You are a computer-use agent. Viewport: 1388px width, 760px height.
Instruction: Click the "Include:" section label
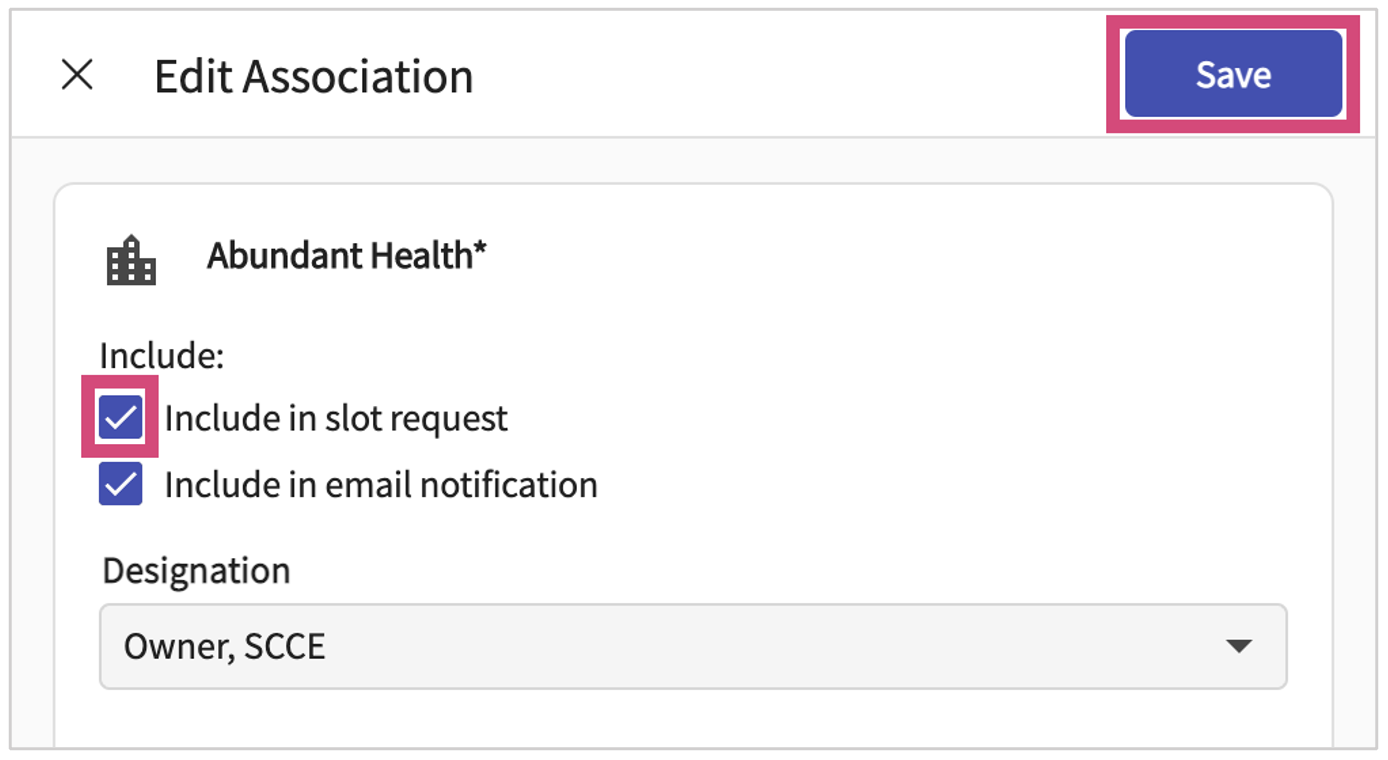click(x=161, y=355)
